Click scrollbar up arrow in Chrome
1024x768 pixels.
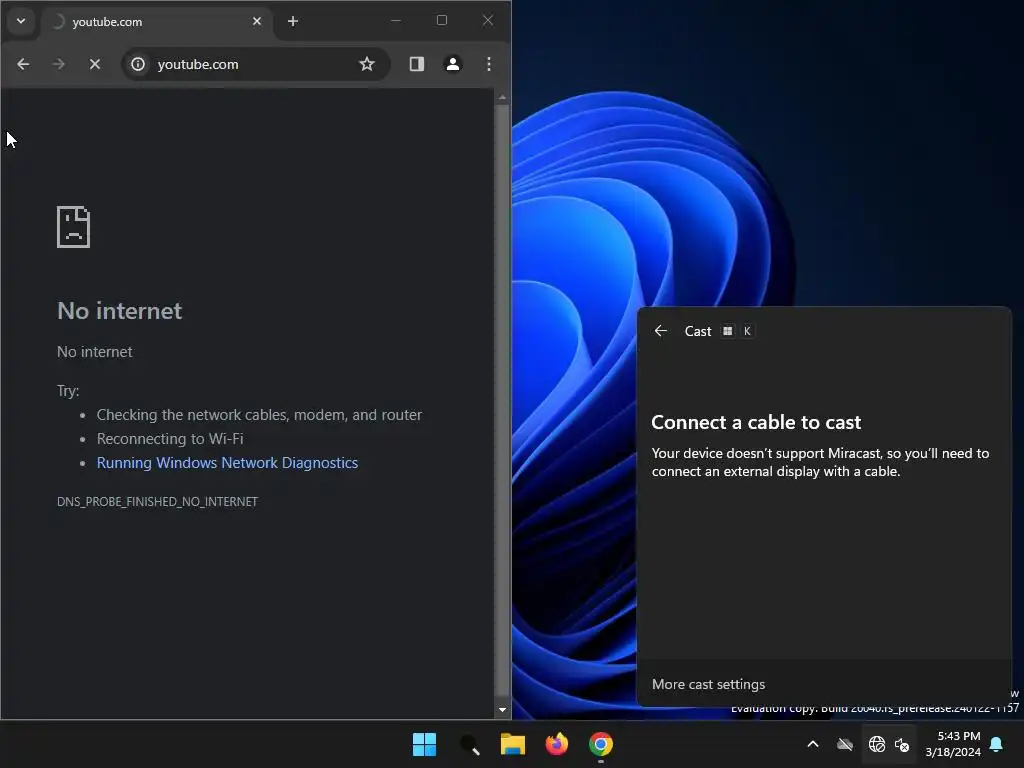(x=502, y=97)
